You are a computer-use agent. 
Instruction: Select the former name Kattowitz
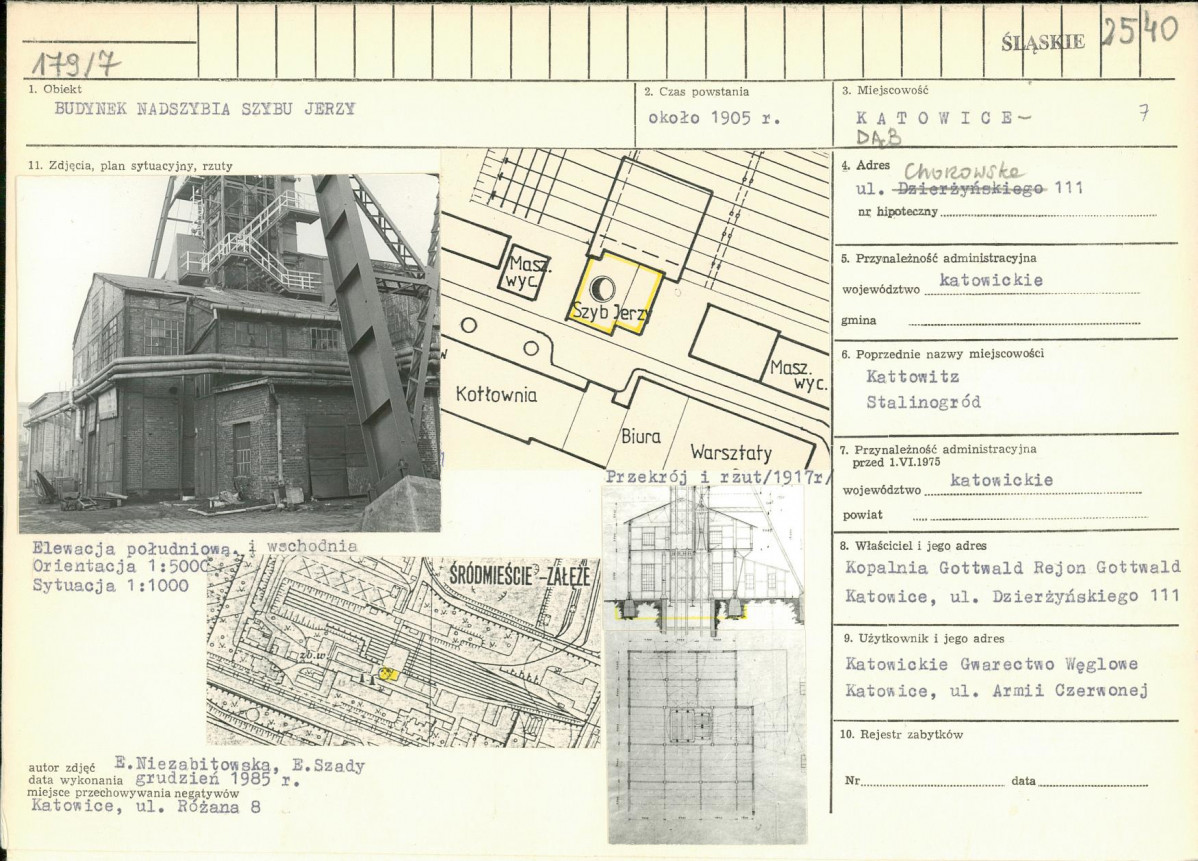[913, 377]
